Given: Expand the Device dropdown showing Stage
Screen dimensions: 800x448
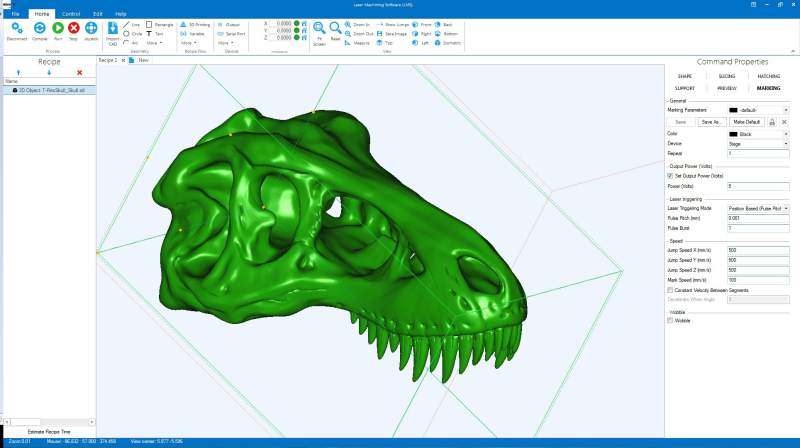Looking at the screenshot, I should (757, 143).
